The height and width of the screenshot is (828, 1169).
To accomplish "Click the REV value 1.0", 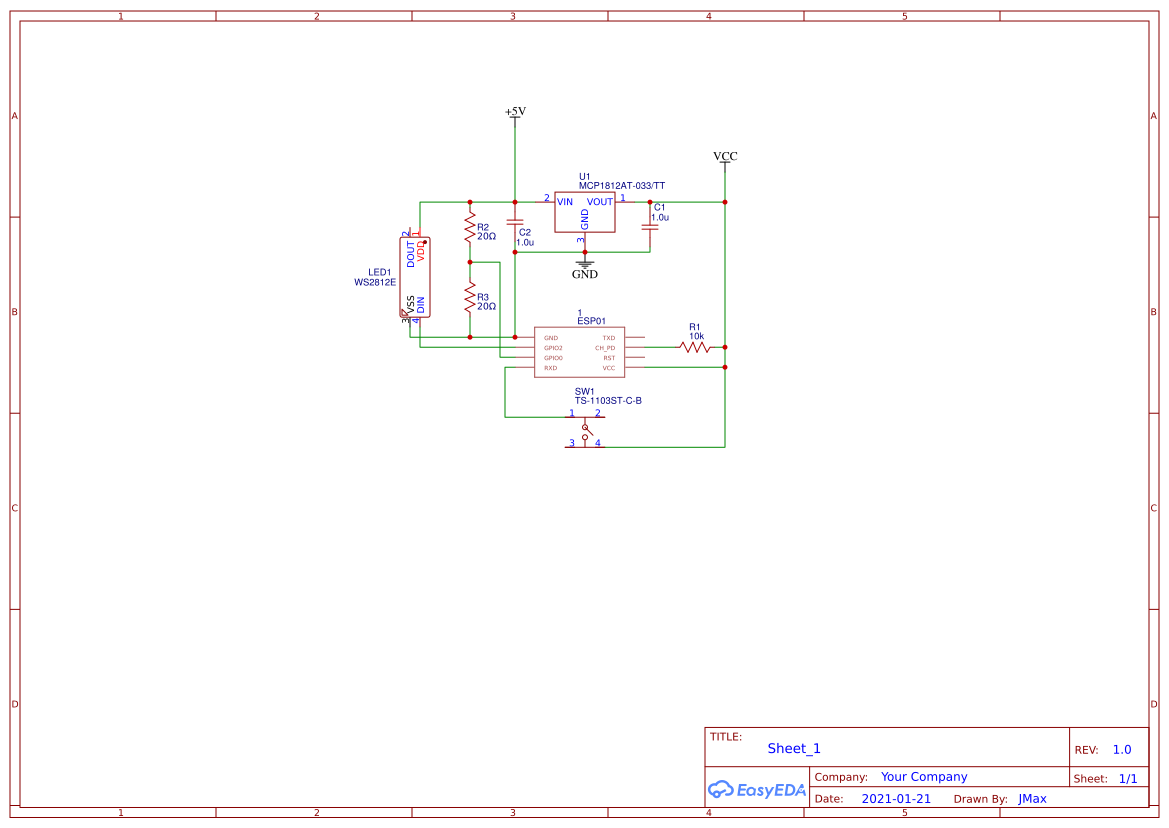I will point(1122,750).
